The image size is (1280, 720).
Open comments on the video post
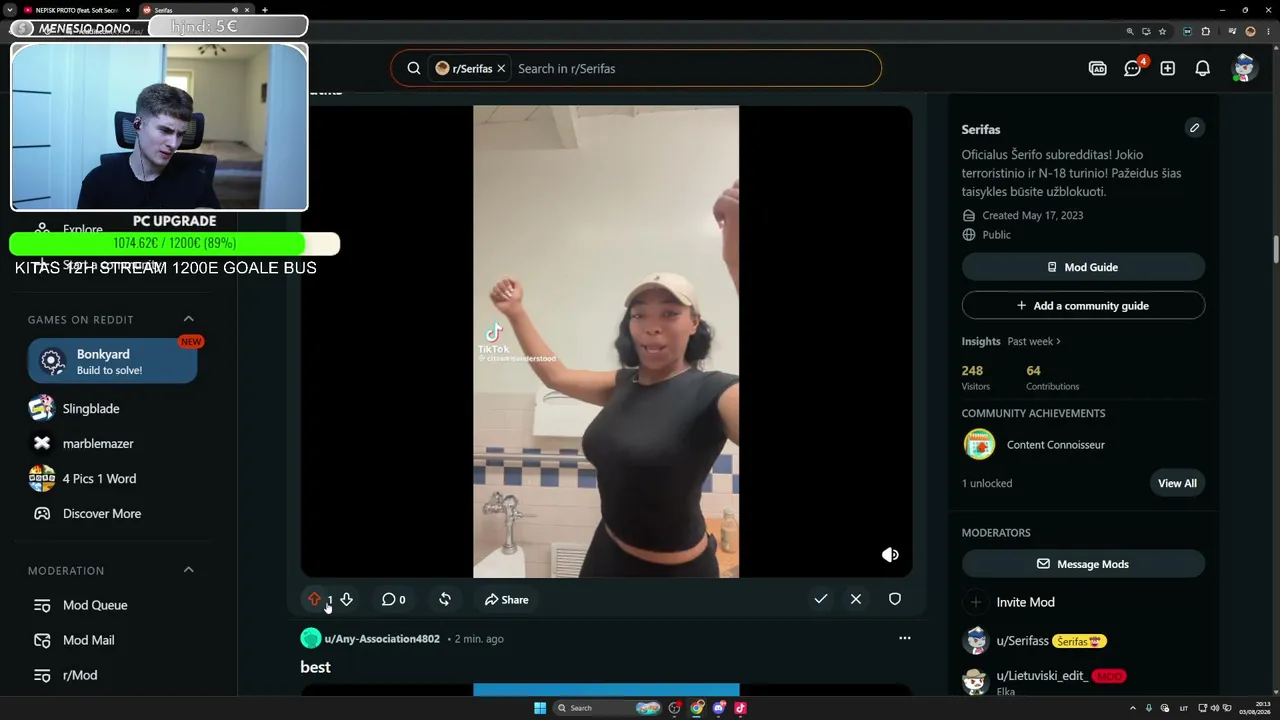point(393,600)
